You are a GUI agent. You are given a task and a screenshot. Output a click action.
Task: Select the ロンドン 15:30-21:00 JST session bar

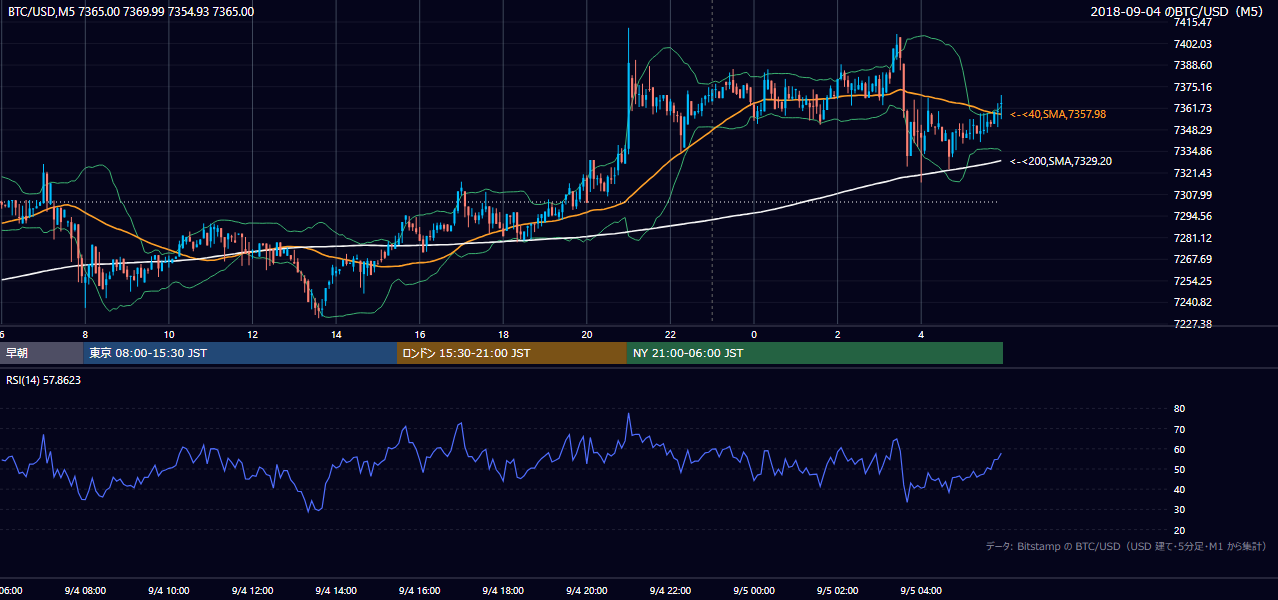tap(512, 353)
